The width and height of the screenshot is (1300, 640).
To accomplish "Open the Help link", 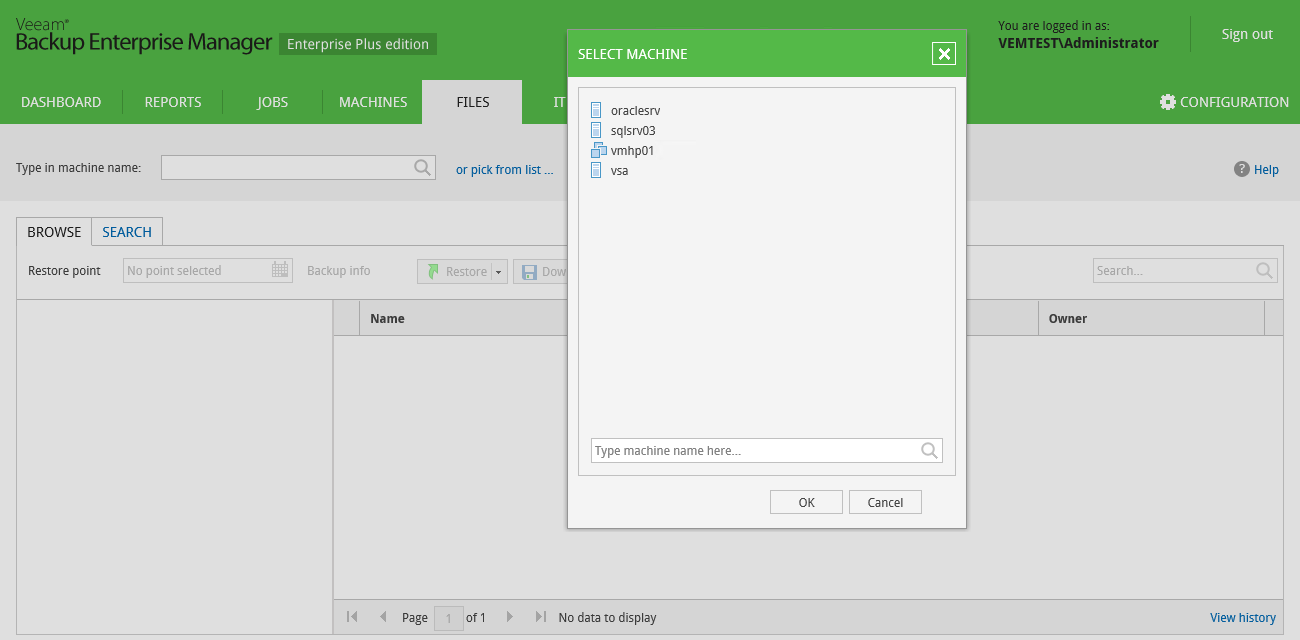I will 1266,170.
